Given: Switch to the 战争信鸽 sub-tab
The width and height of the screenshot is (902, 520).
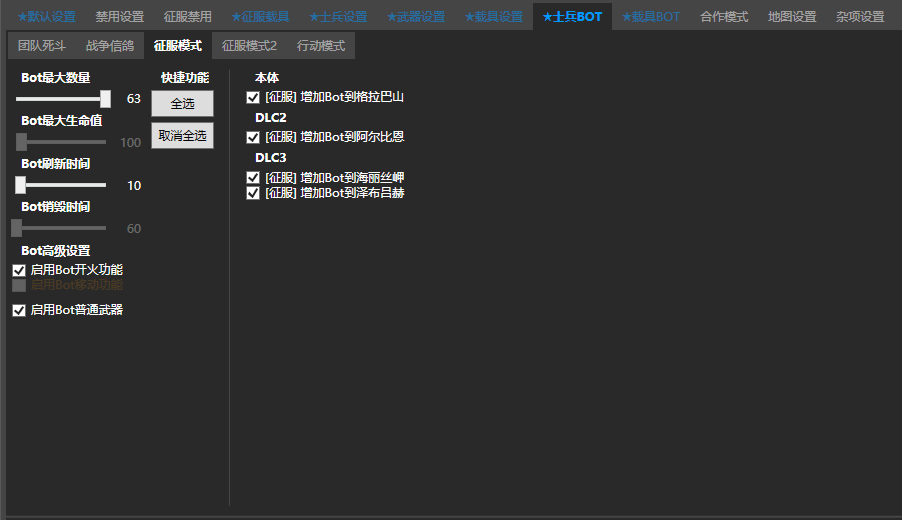Looking at the screenshot, I should tap(109, 46).
